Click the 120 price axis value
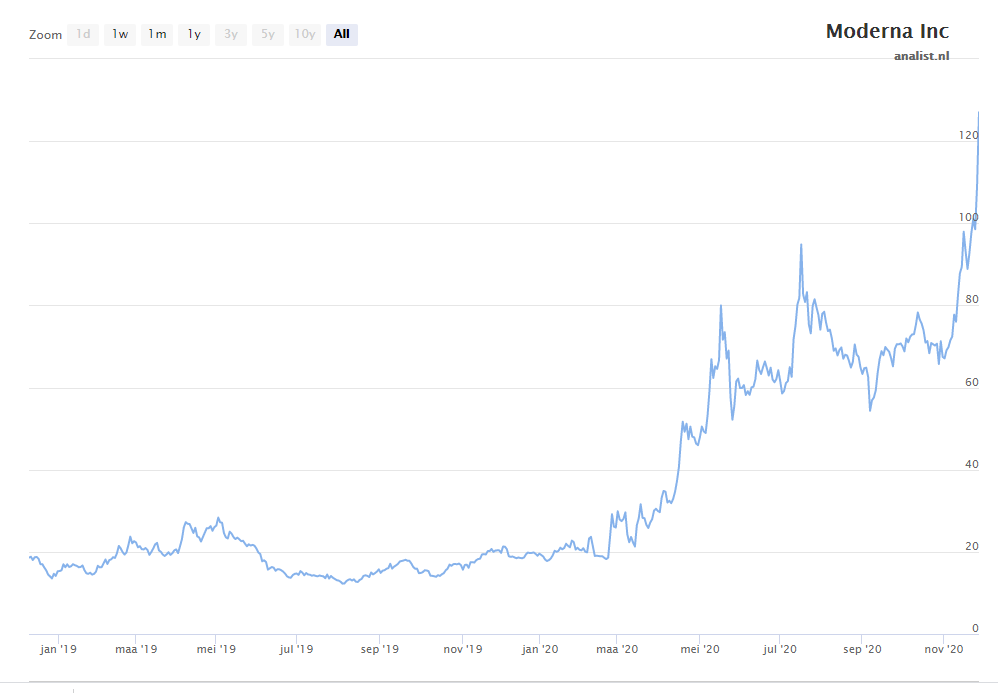This screenshot has height=693, width=998. pyautogui.click(x=968, y=135)
